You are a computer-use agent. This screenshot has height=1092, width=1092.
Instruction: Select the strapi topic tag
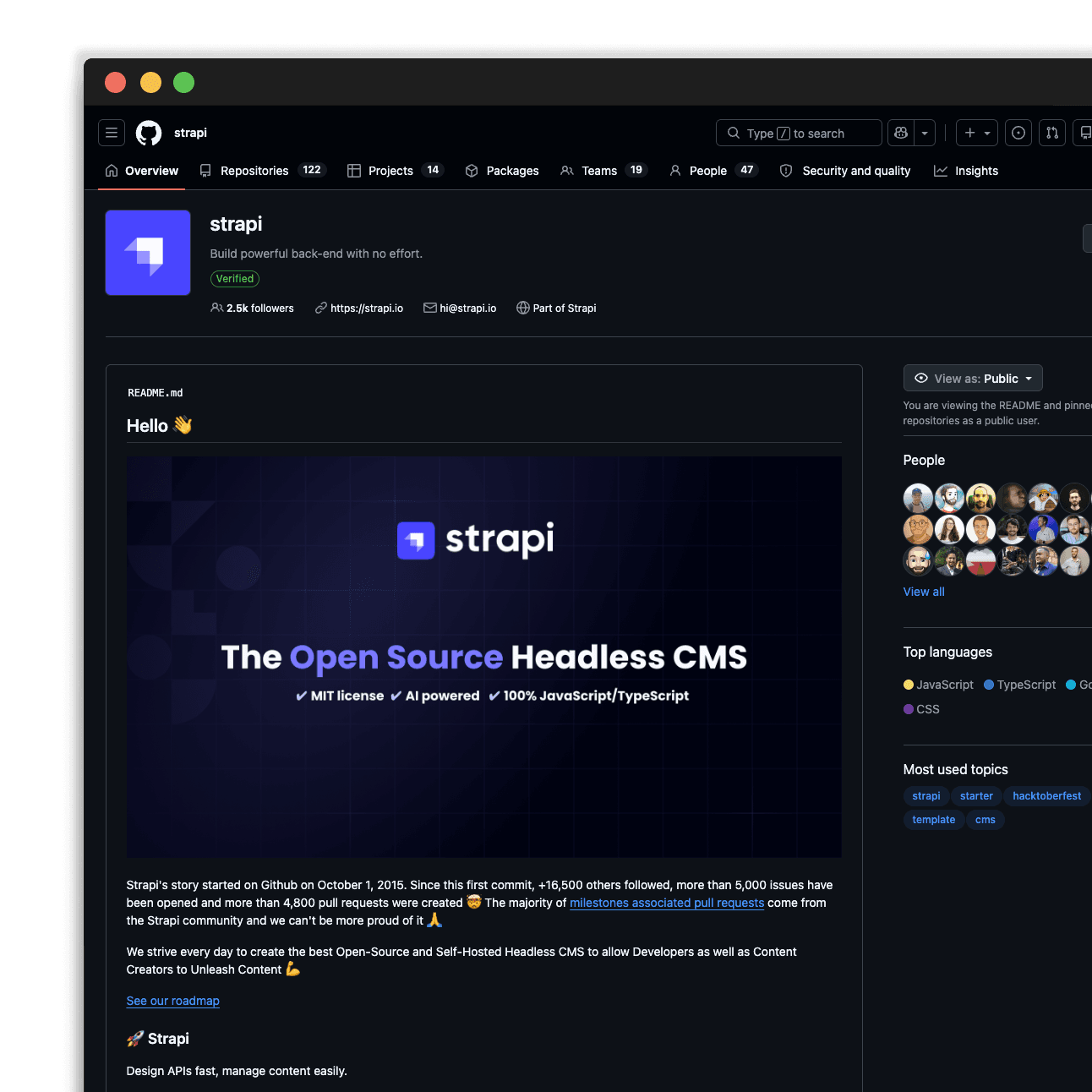coord(926,796)
